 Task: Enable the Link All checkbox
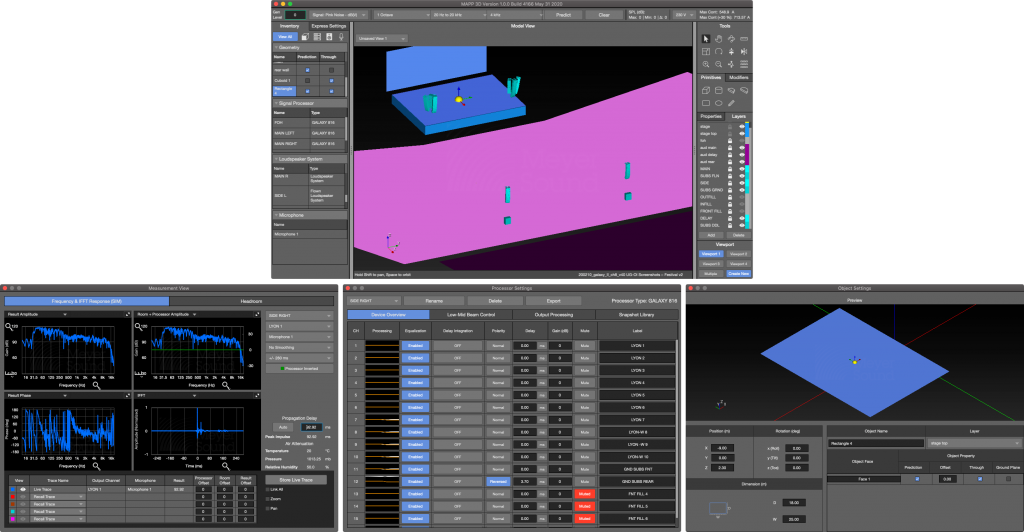coord(268,490)
